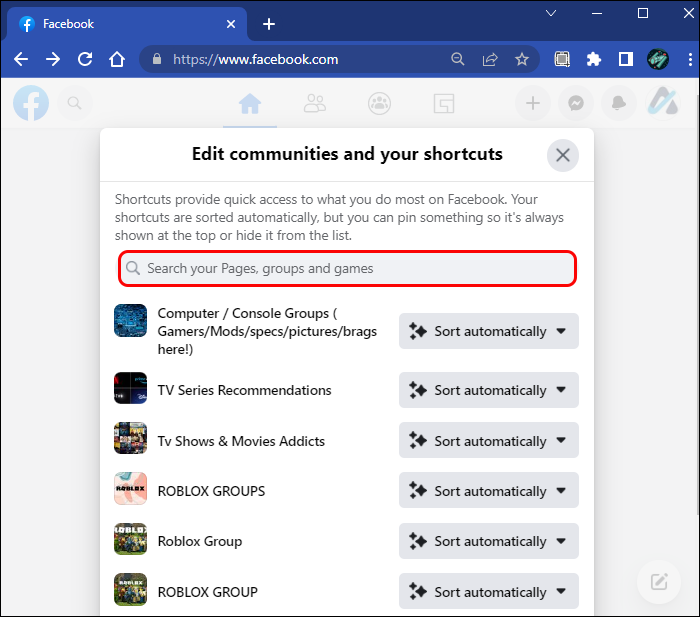Click the Create plus icon
This screenshot has height=617, width=700.
point(533,103)
